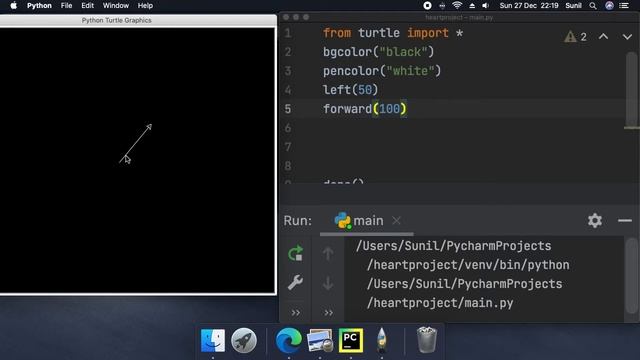This screenshot has width=640, height=360.
Task: Open Finder from the Dock
Action: (213, 340)
